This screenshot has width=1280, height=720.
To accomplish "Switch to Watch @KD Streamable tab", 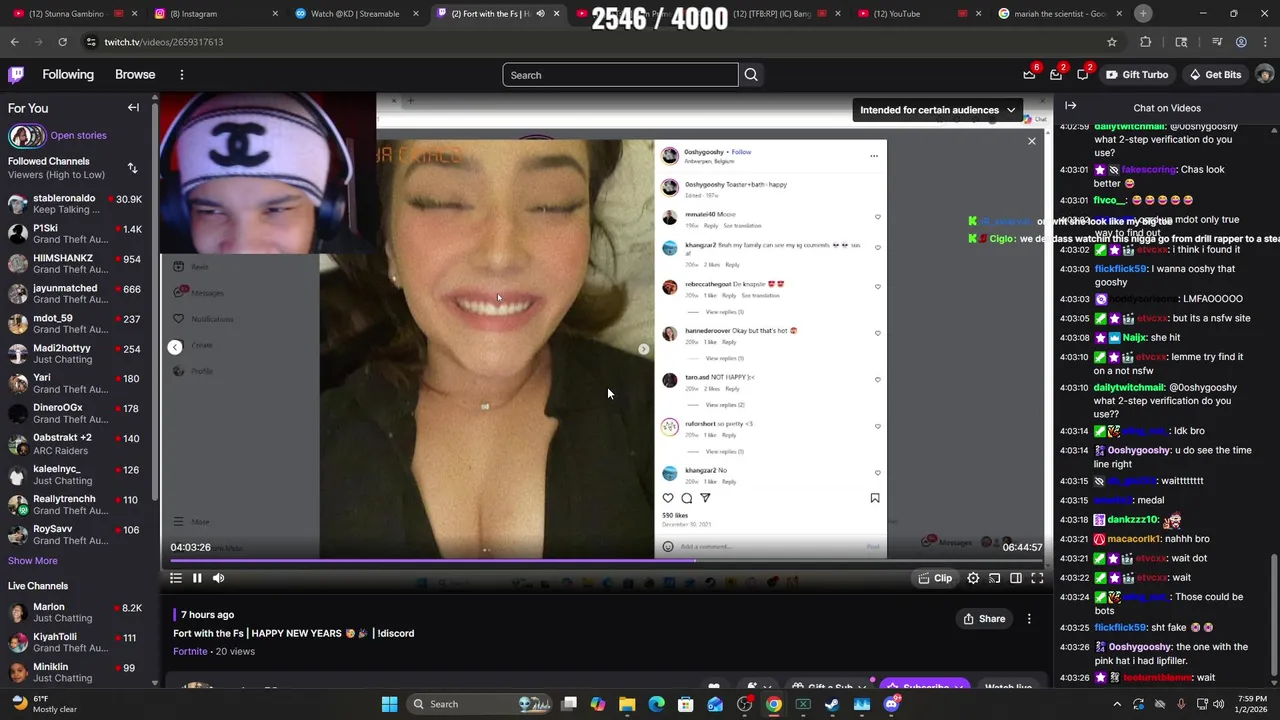I will point(355,13).
